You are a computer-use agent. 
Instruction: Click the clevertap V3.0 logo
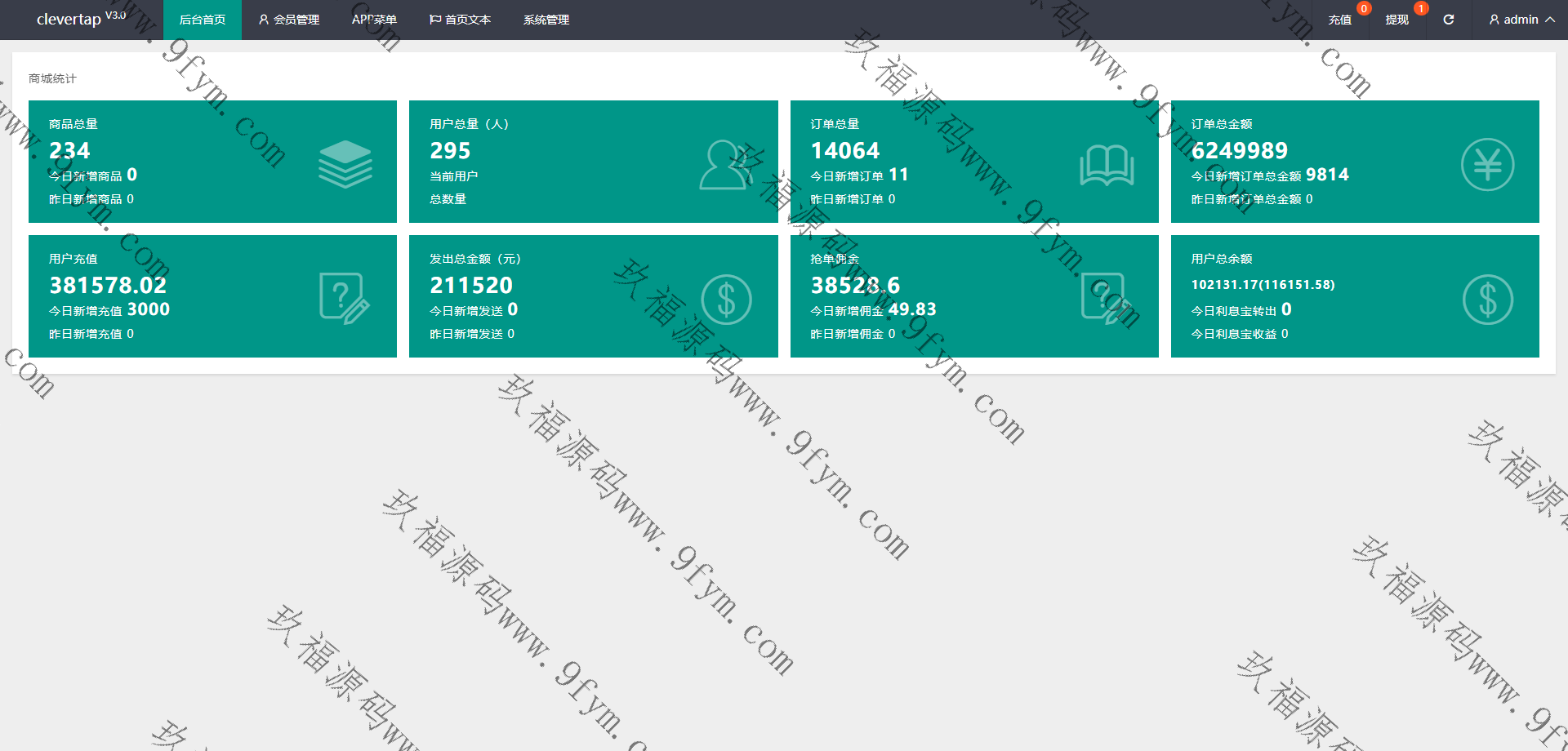(x=81, y=18)
